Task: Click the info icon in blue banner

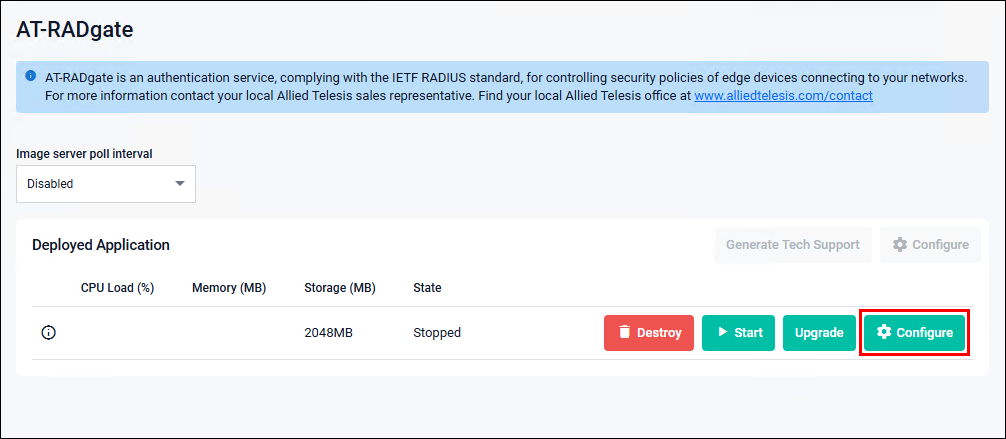Action: click(30, 76)
